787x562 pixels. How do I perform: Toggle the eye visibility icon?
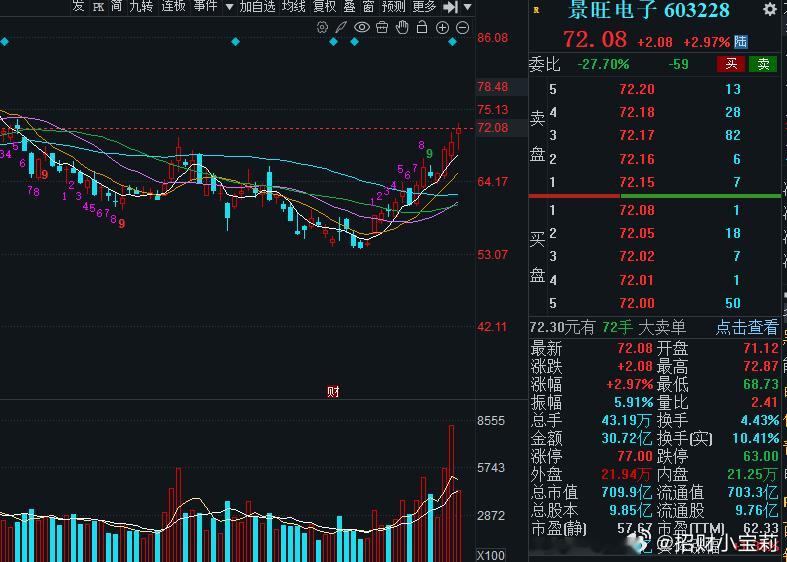[x=362, y=28]
